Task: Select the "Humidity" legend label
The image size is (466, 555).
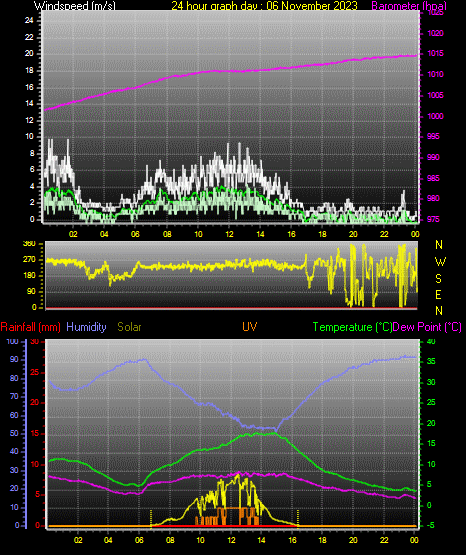Action: point(86,327)
